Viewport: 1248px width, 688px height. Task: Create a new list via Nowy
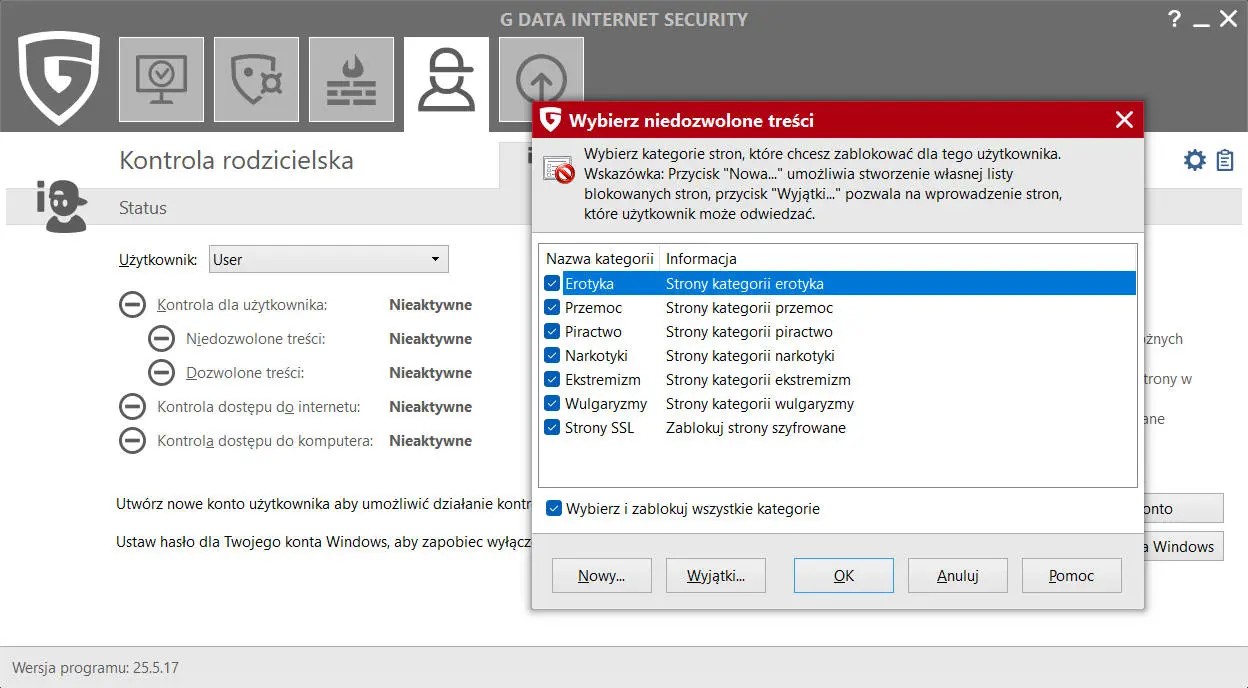click(x=601, y=575)
